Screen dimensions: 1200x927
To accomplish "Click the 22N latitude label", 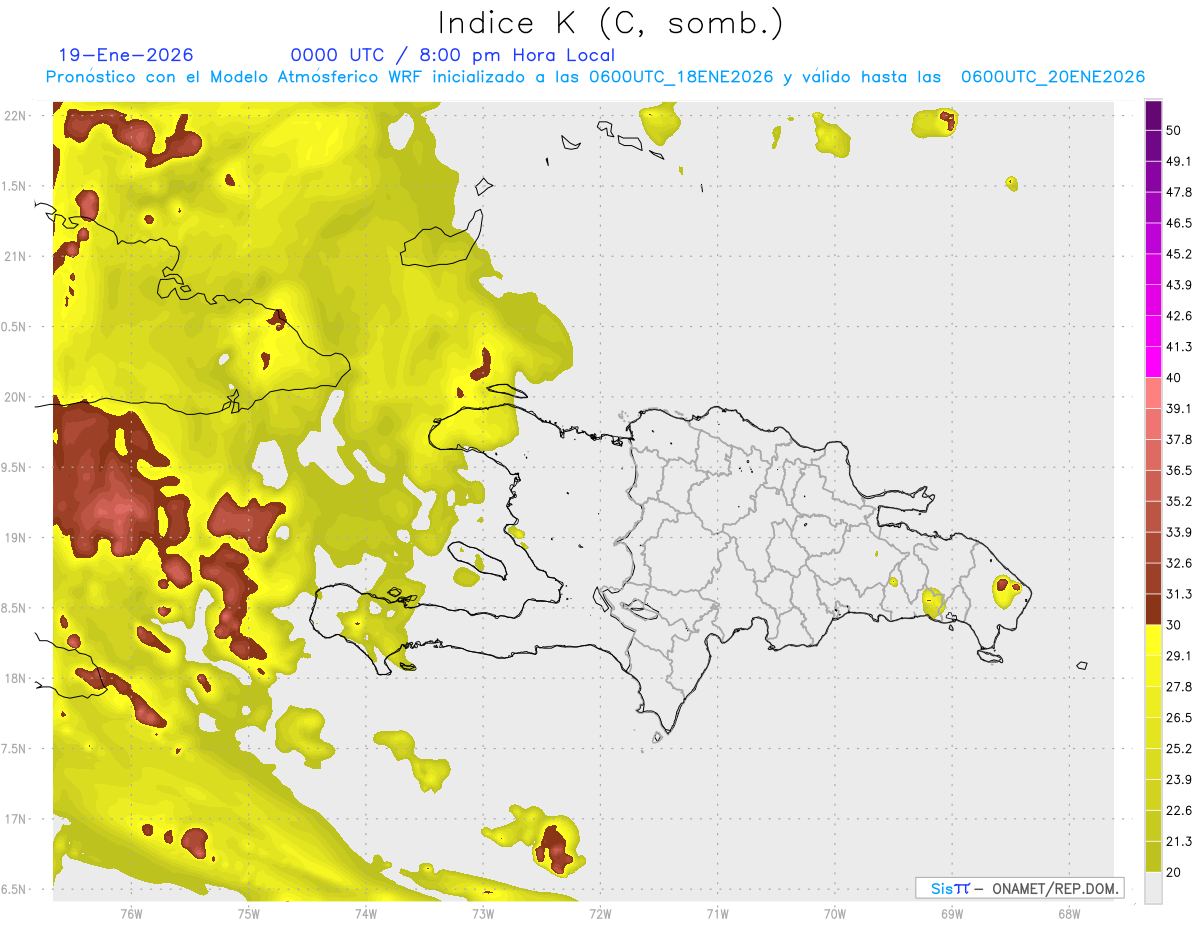I will [x=17, y=115].
